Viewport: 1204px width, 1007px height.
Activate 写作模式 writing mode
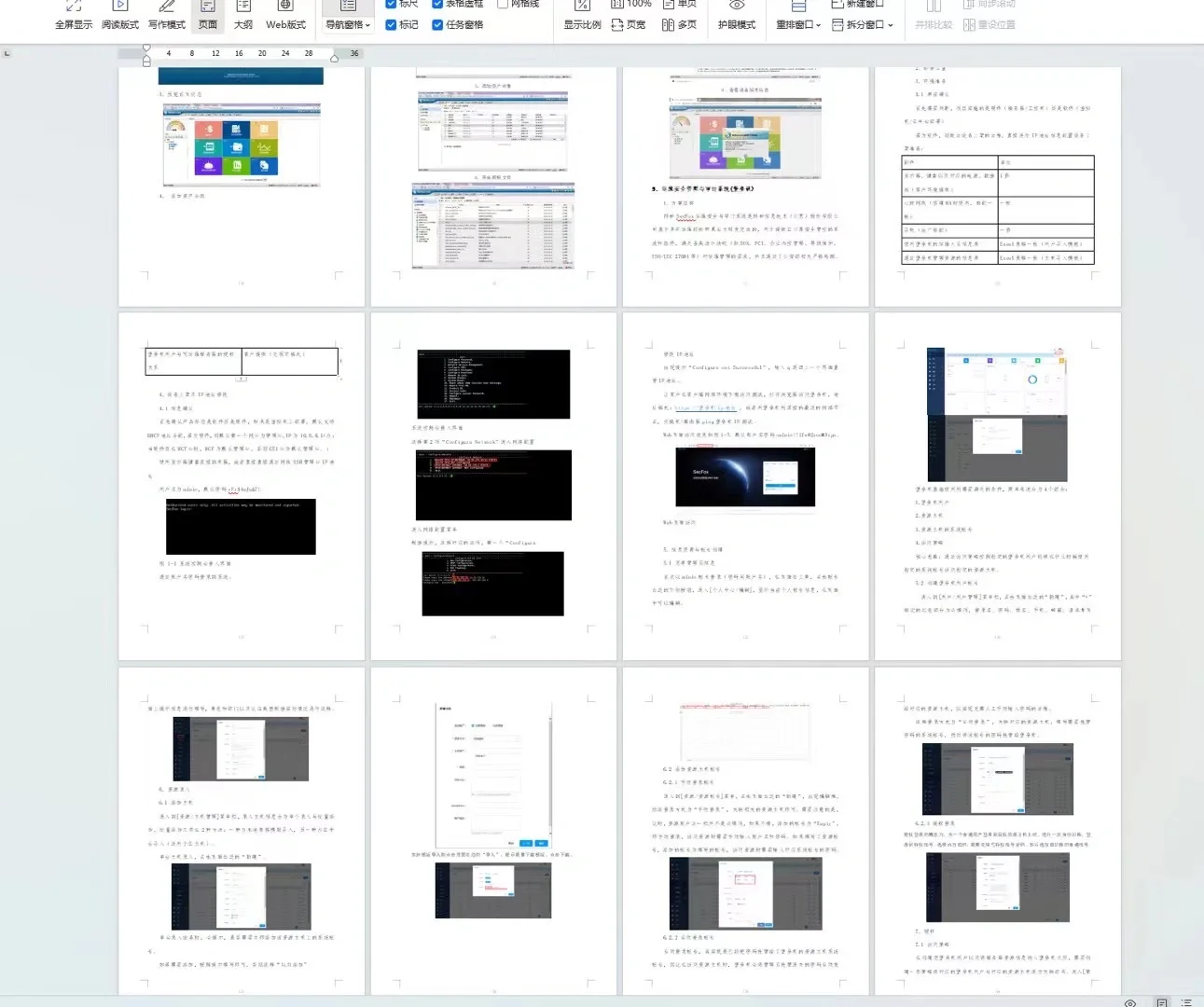click(x=167, y=16)
